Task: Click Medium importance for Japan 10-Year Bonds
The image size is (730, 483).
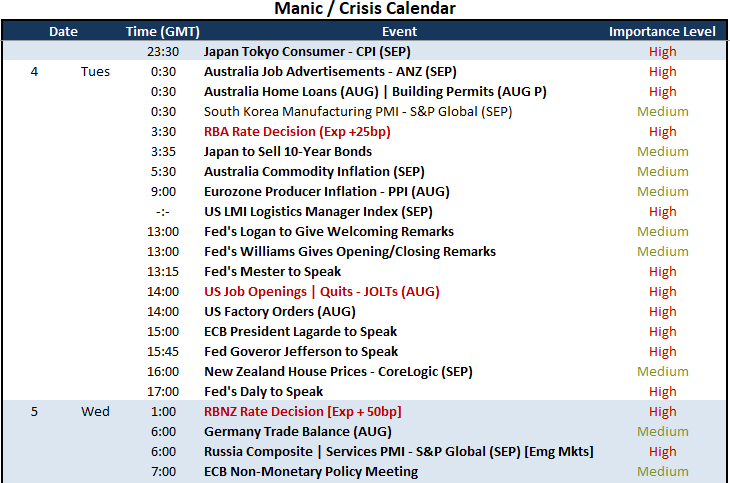Action: pos(662,151)
